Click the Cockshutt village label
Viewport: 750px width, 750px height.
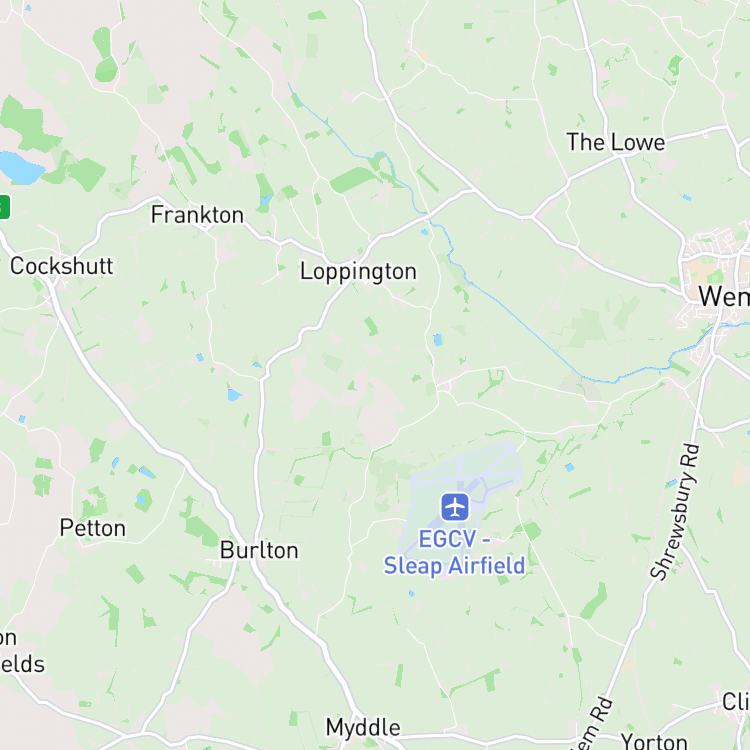[x=62, y=266]
